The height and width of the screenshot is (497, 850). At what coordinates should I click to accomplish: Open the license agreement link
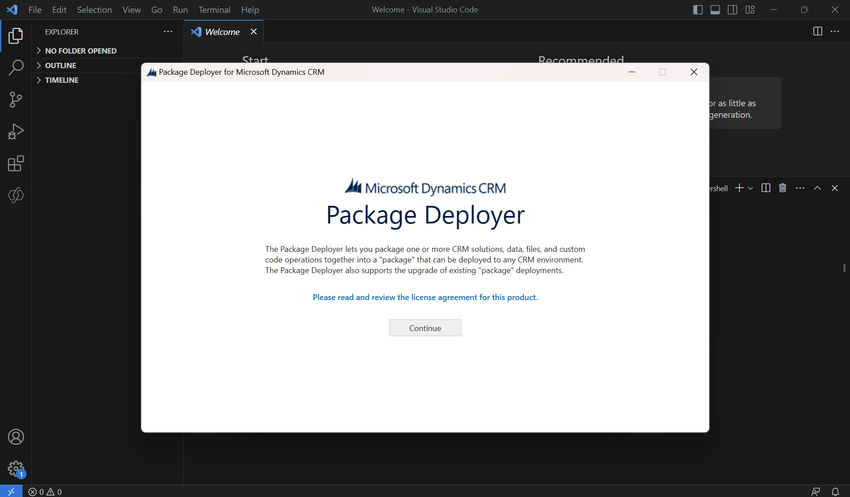point(425,297)
